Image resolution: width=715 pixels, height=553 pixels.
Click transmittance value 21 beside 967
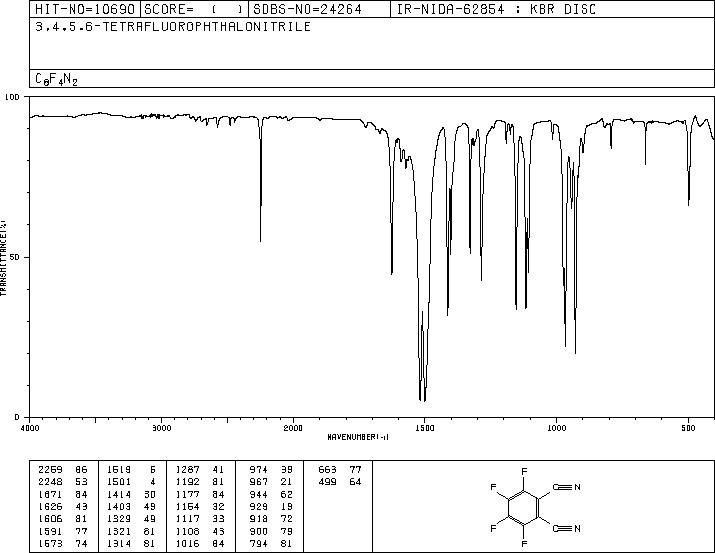click(286, 482)
